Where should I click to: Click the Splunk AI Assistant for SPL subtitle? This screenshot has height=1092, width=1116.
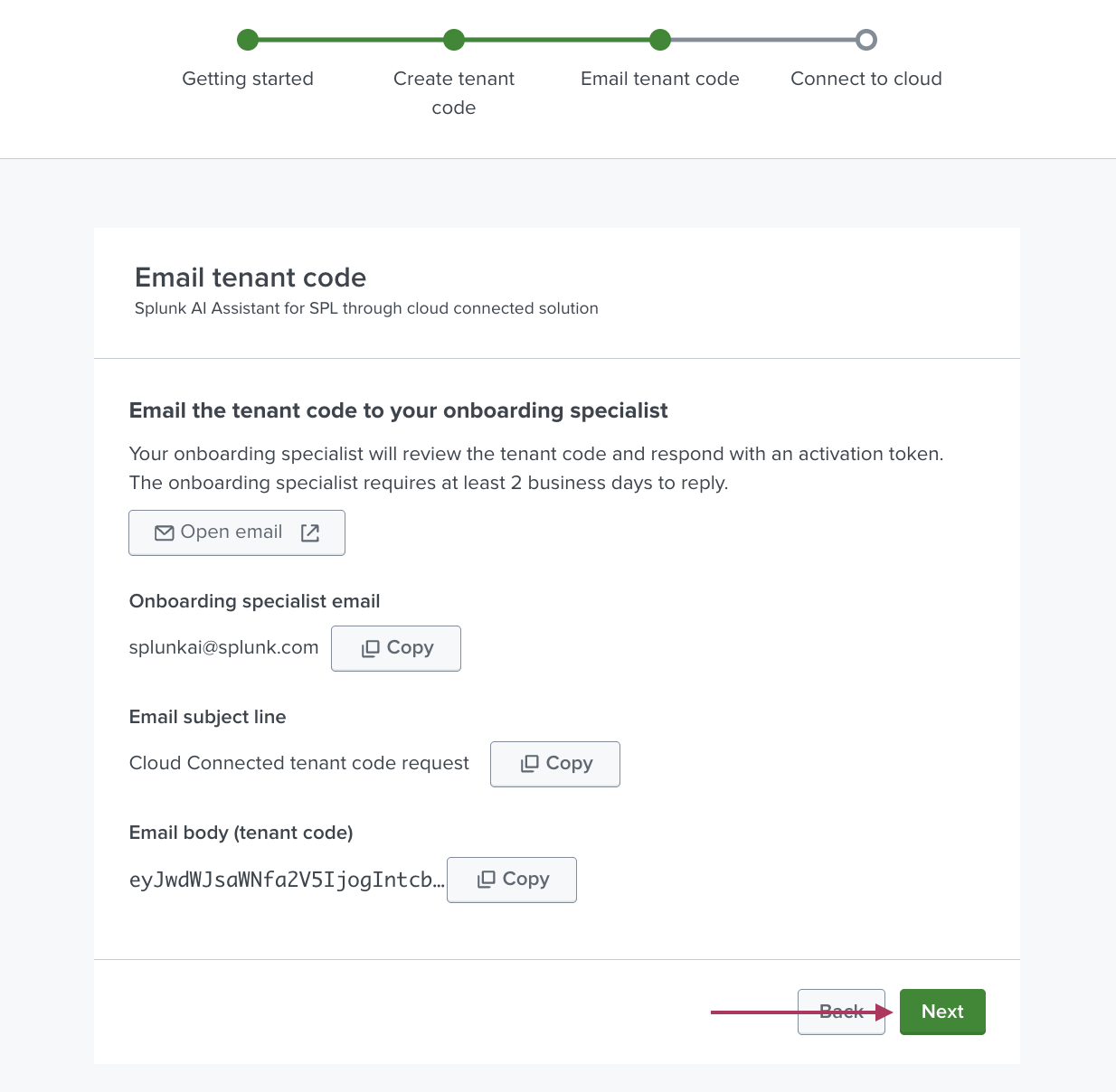(x=366, y=308)
